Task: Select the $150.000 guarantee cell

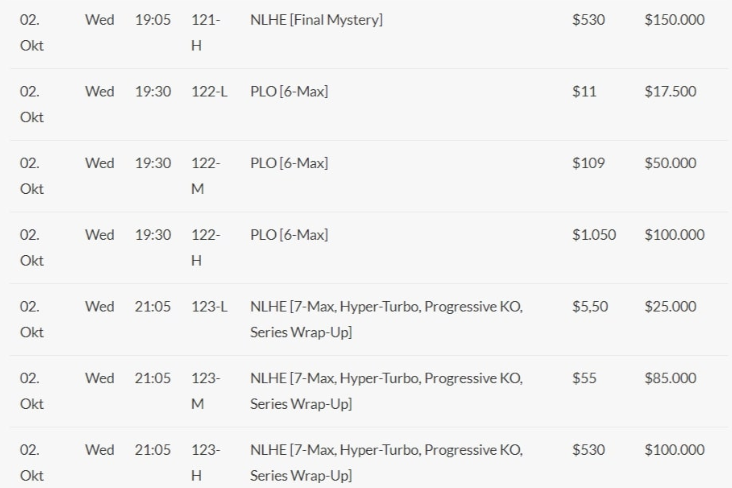Action: point(674,20)
